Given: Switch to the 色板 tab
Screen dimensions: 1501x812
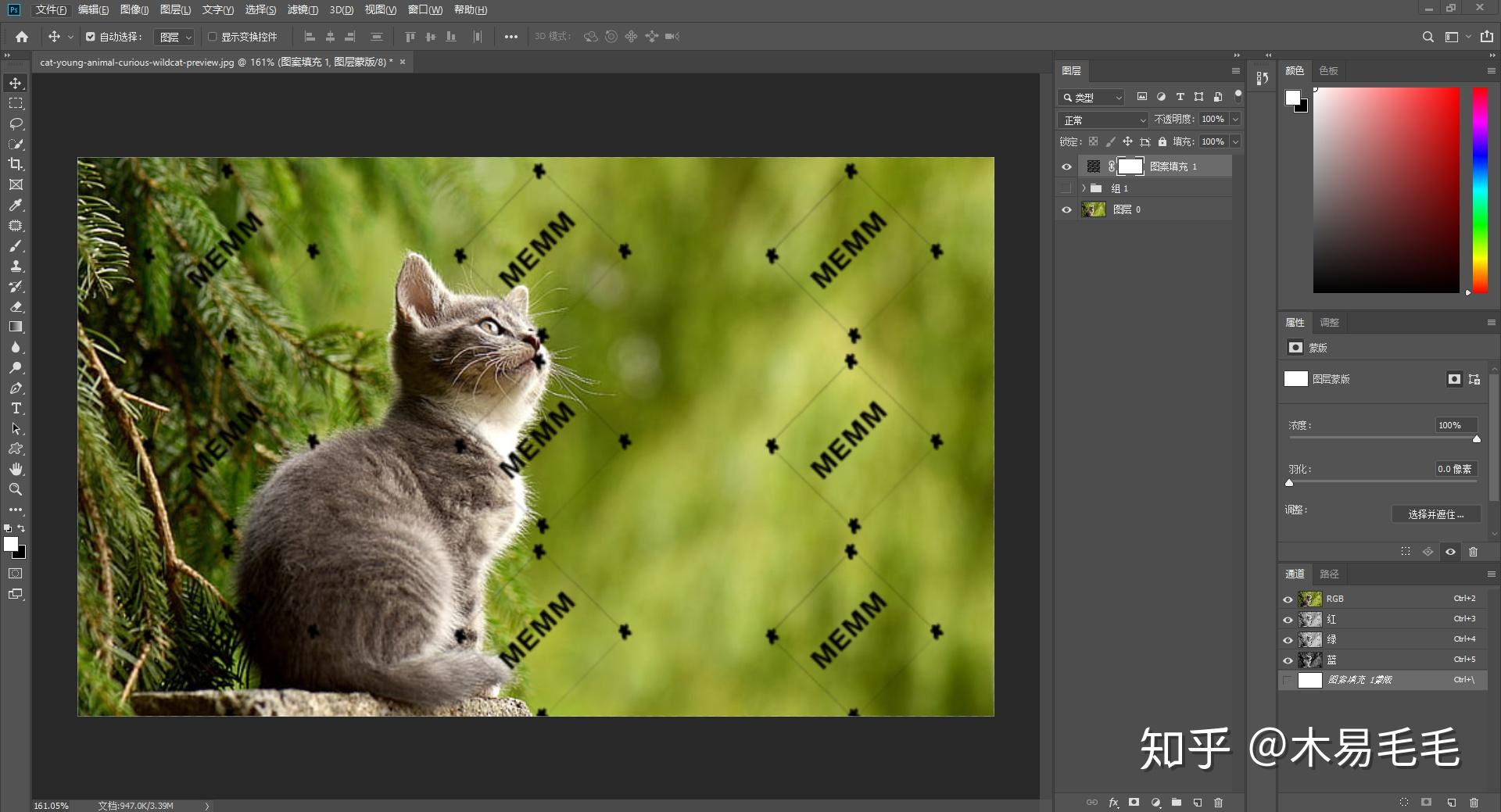Looking at the screenshot, I should click(1328, 71).
